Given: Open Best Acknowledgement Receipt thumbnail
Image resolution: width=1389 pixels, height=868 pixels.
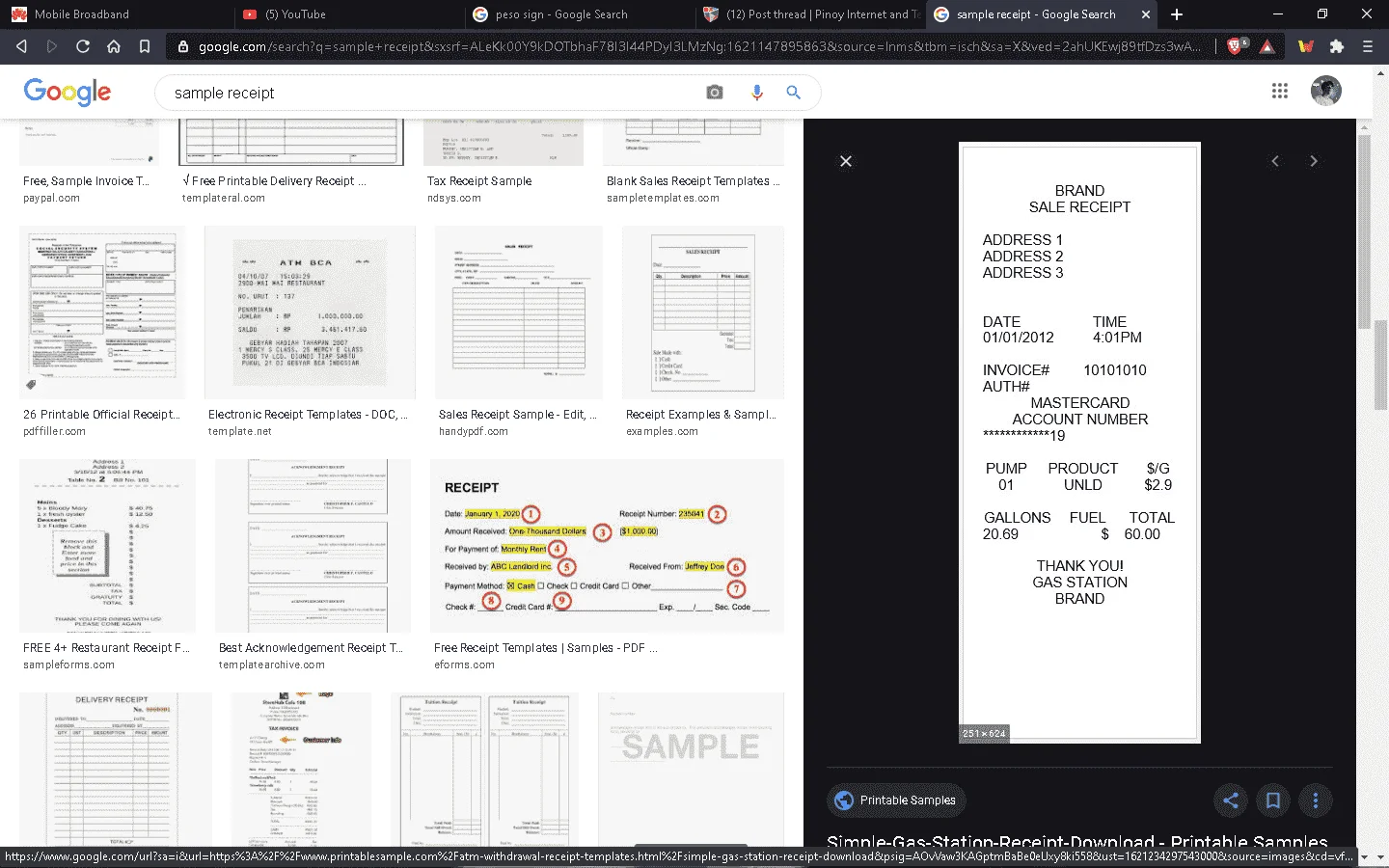Looking at the screenshot, I should pos(313,546).
